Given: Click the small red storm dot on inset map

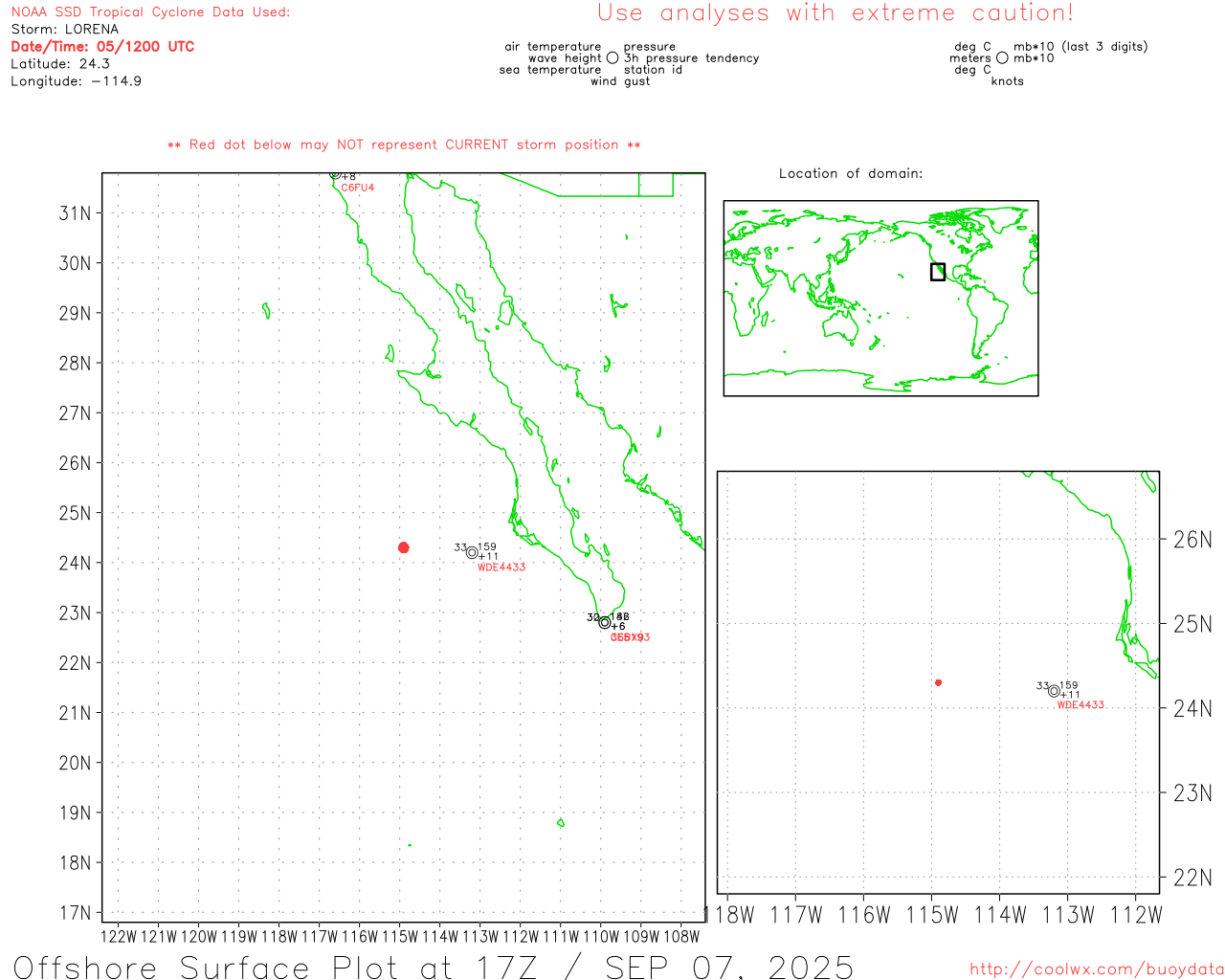Looking at the screenshot, I should [x=939, y=682].
